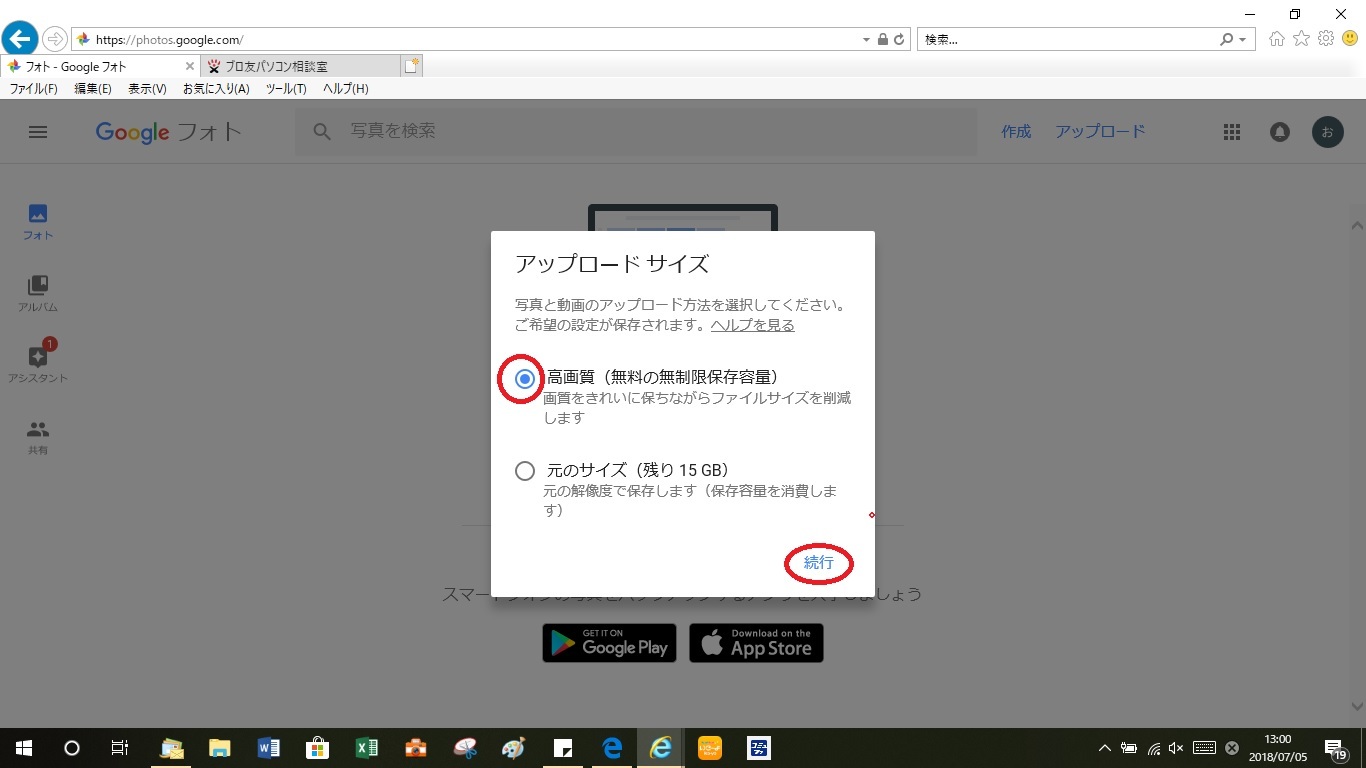Open the hamburger main menu in Google Photos
This screenshot has height=768, width=1366.
tap(38, 132)
